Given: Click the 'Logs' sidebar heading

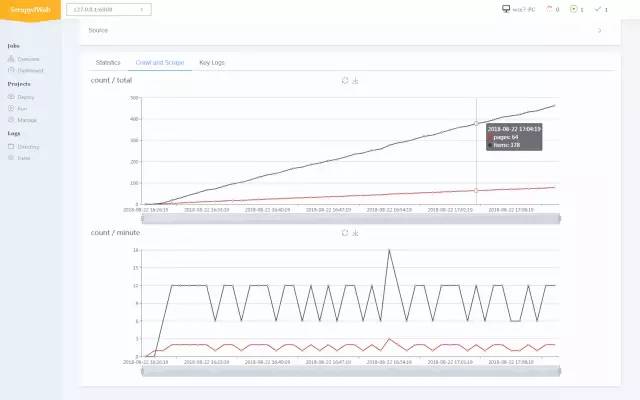Looking at the screenshot, I should pos(14,133).
